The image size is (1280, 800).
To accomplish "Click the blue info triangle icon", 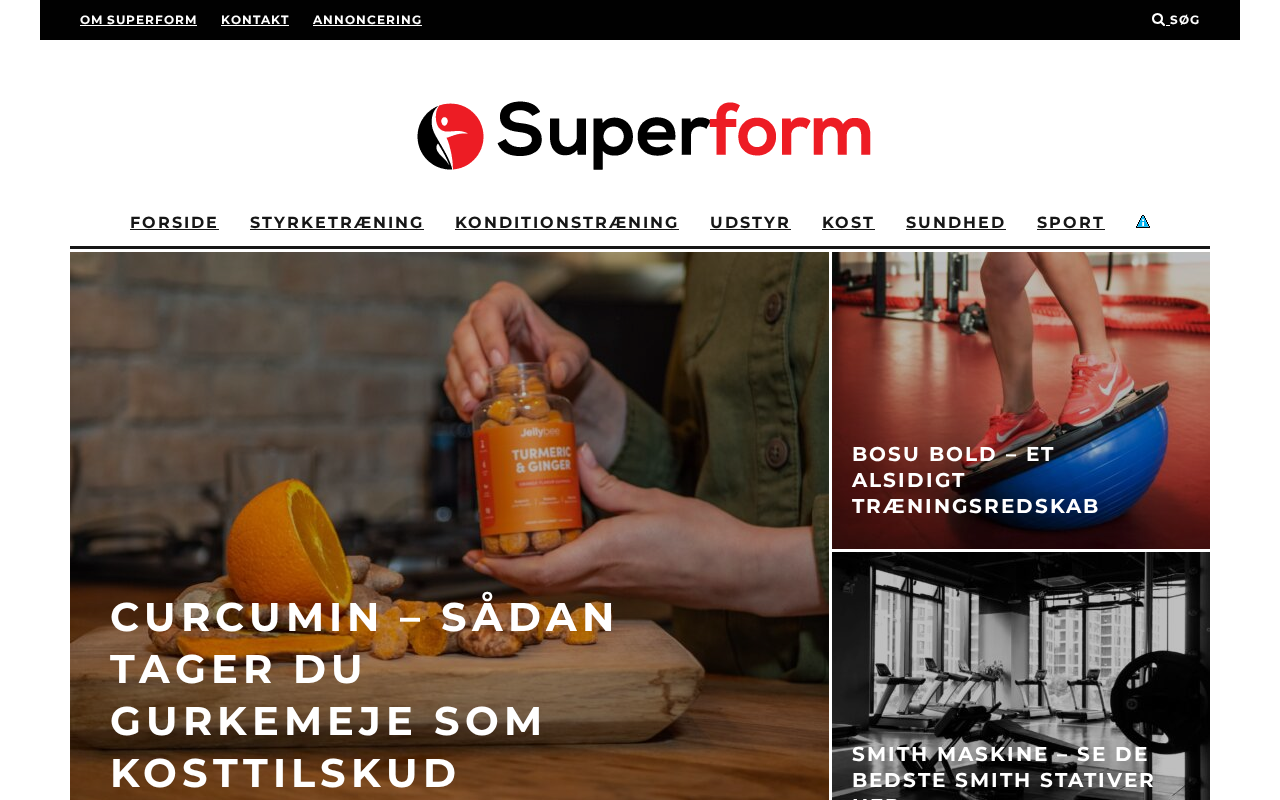I will tap(1143, 221).
